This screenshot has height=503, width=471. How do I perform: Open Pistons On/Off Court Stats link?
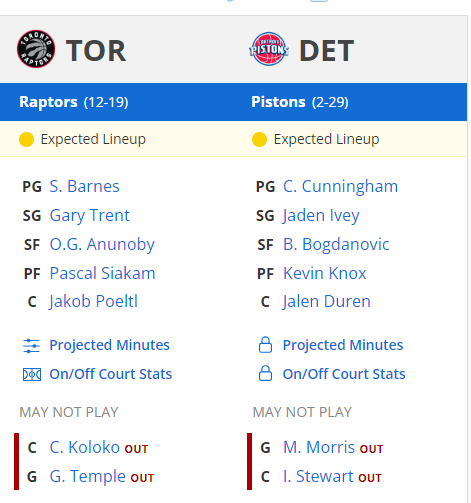click(x=344, y=374)
